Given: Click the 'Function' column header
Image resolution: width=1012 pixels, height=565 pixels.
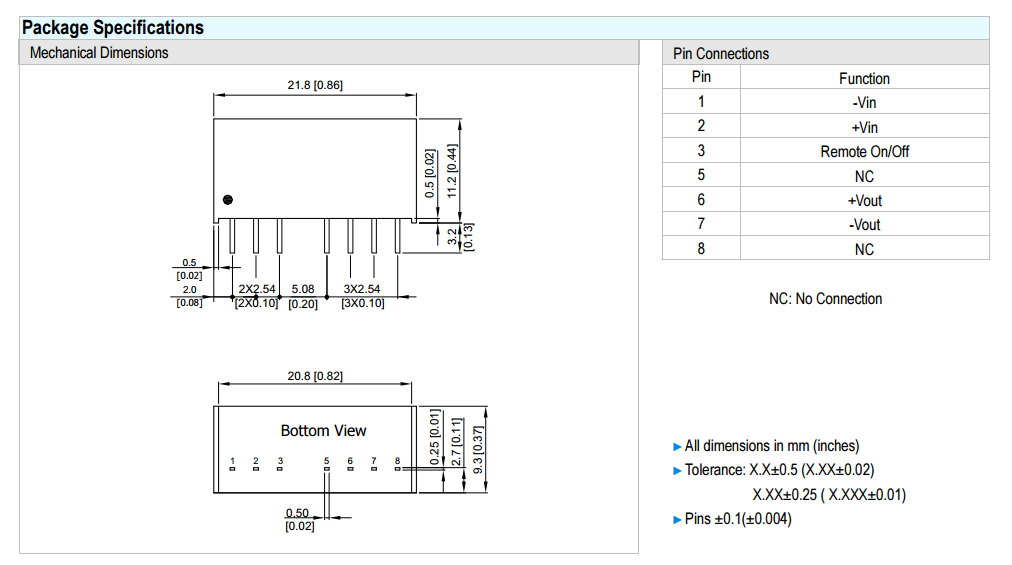Looking at the screenshot, I should (864, 78).
